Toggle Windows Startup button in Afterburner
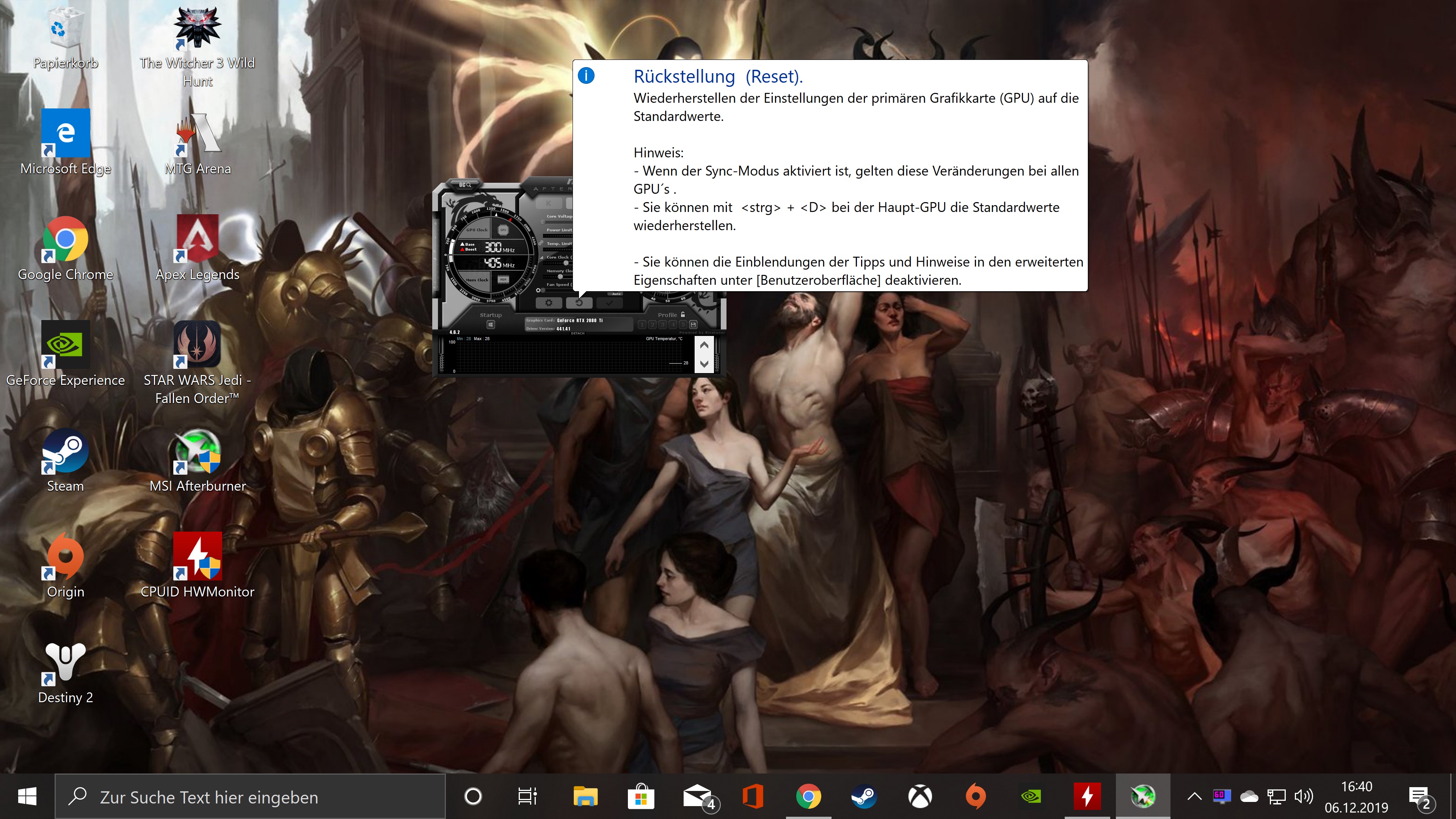This screenshot has width=1456, height=819. [491, 325]
